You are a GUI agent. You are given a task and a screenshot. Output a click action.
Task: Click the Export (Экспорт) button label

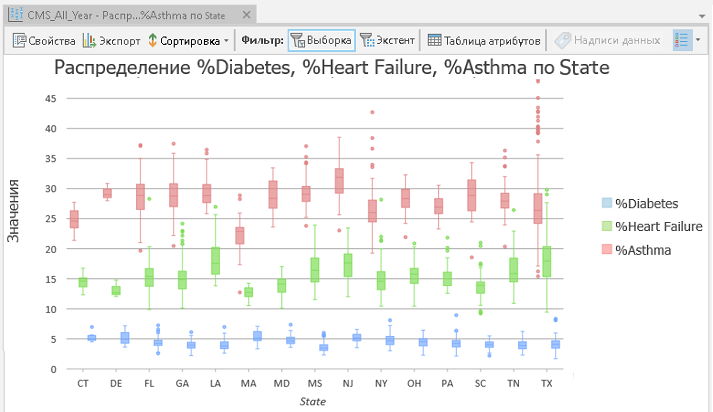120,41
